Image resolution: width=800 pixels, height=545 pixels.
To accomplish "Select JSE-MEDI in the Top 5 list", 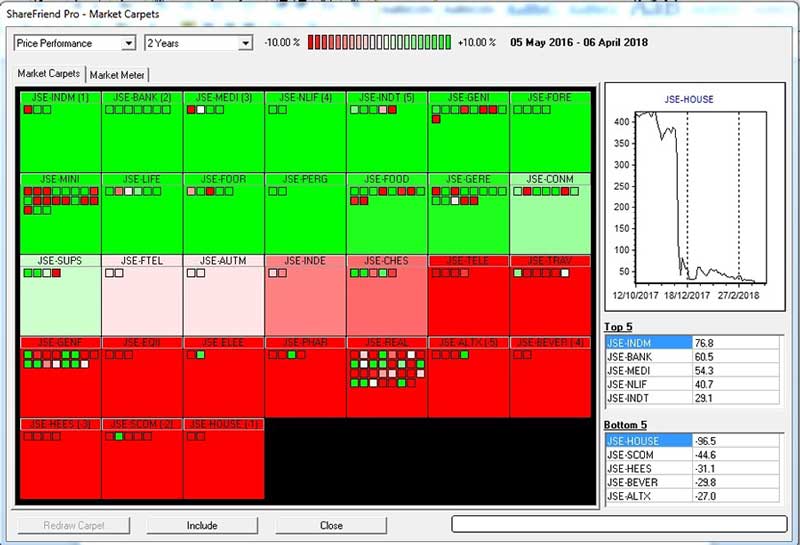I will click(x=648, y=370).
